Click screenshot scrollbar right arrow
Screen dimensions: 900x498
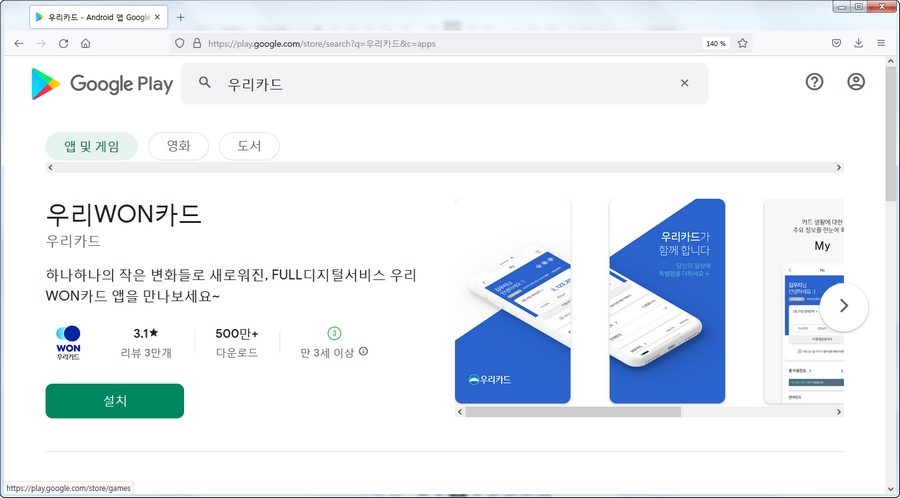pos(839,412)
